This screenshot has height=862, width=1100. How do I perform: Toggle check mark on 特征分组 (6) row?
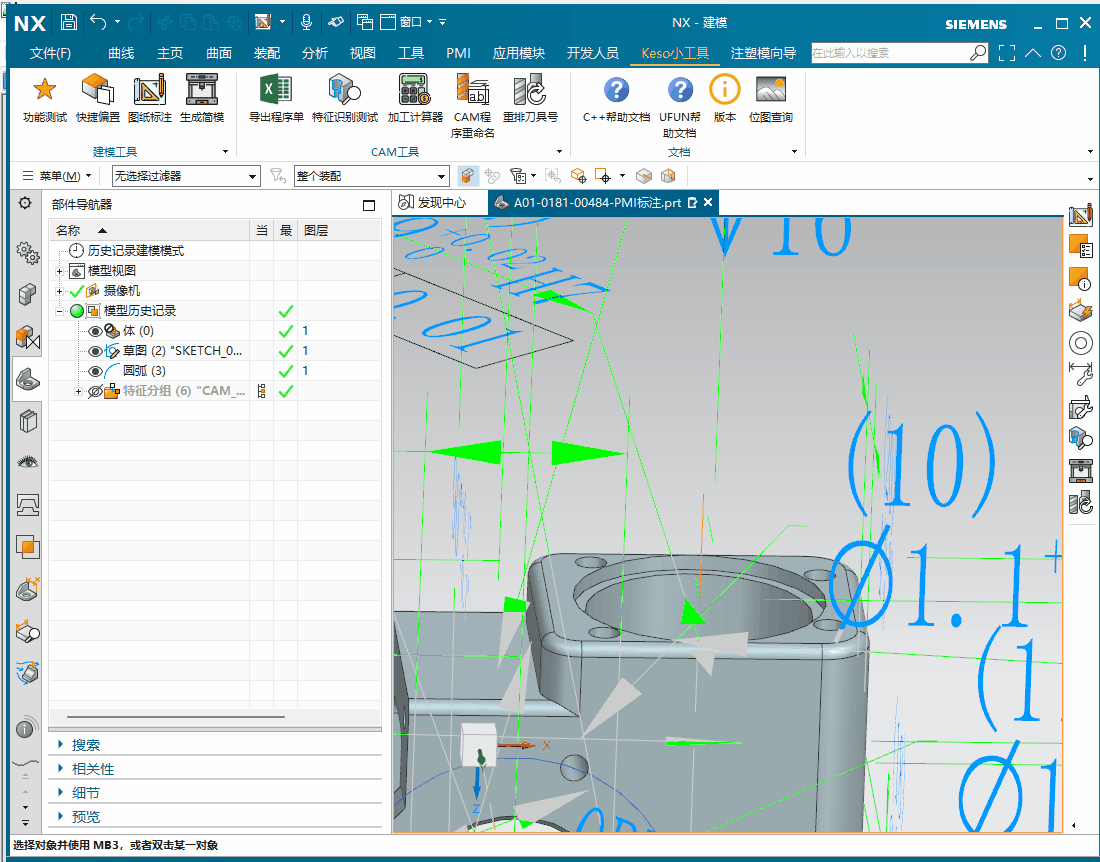pos(286,391)
